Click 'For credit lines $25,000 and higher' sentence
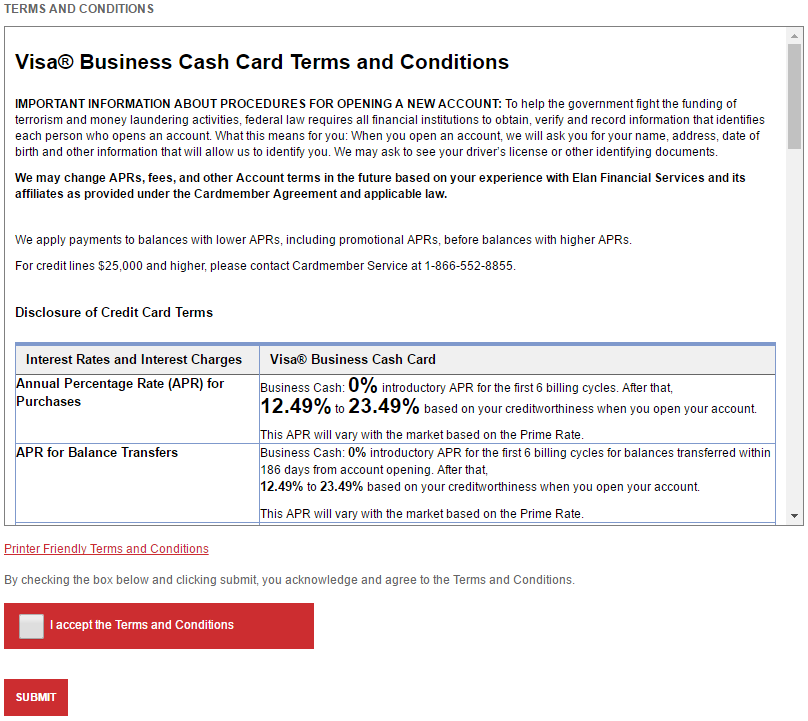 [x=265, y=266]
